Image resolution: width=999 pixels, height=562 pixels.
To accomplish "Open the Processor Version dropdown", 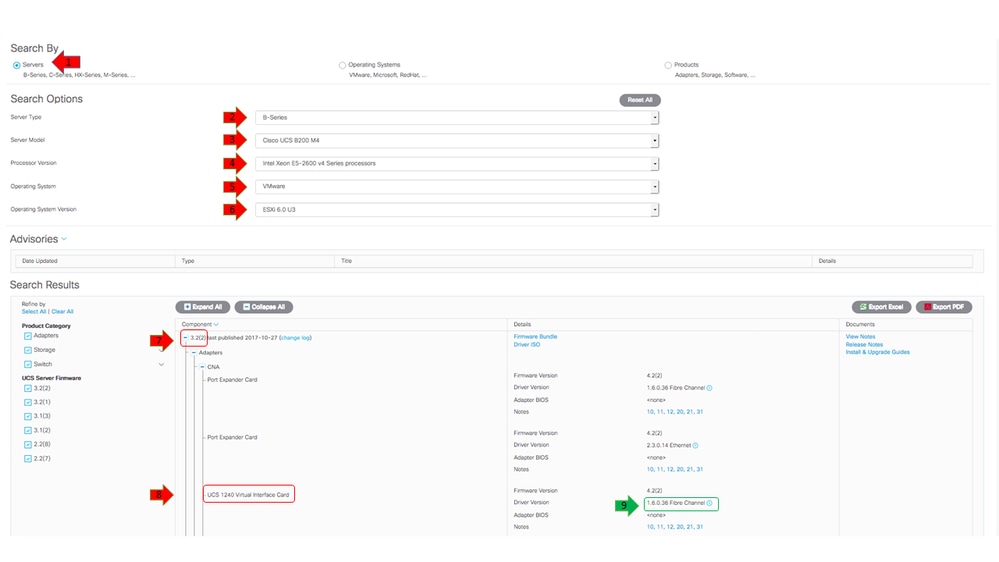I will pos(457,164).
